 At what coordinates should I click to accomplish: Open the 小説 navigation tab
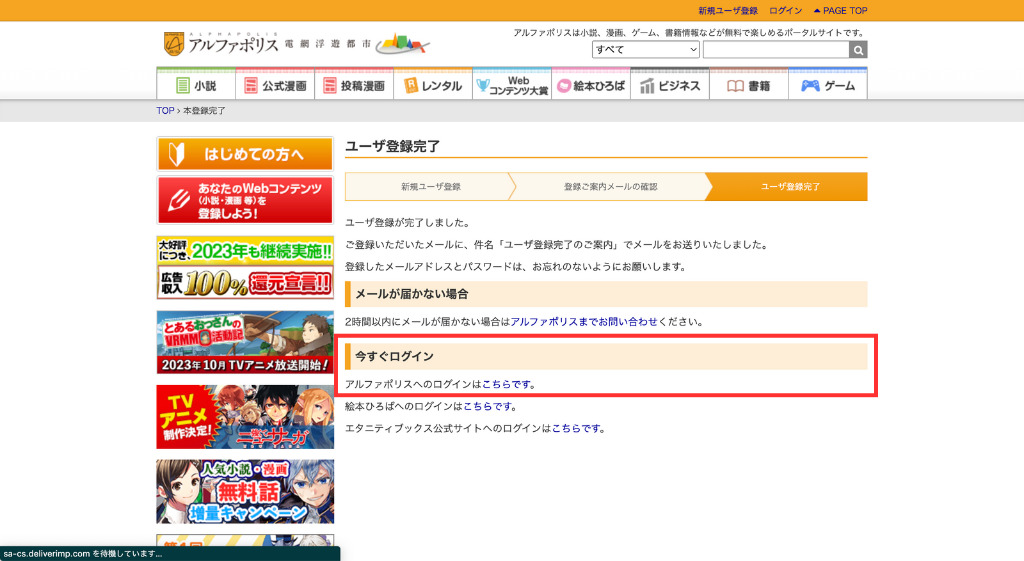pyautogui.click(x=196, y=85)
